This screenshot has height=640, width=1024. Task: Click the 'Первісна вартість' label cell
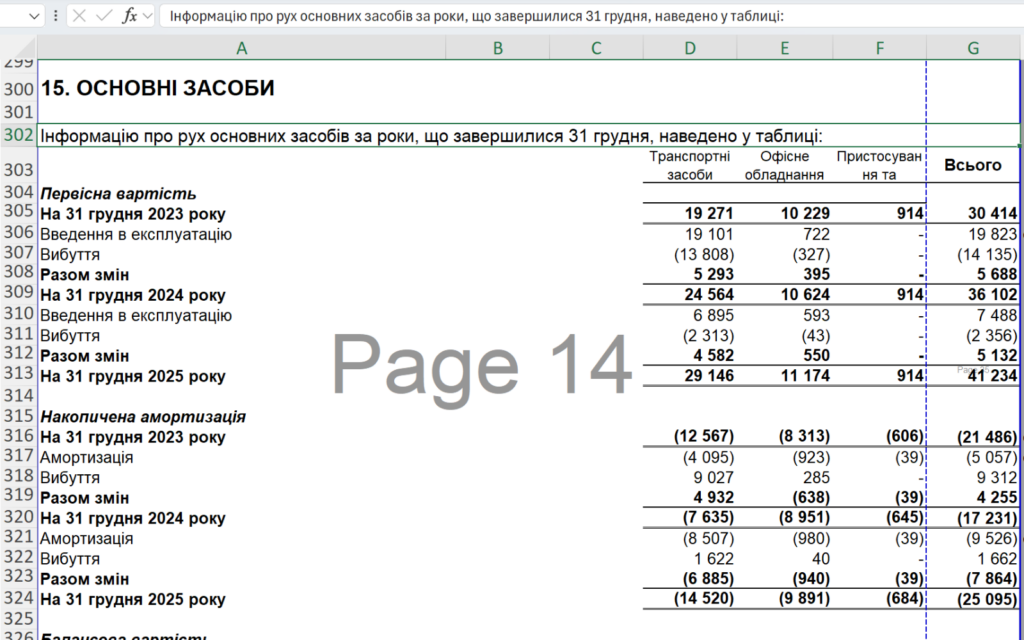tap(118, 194)
